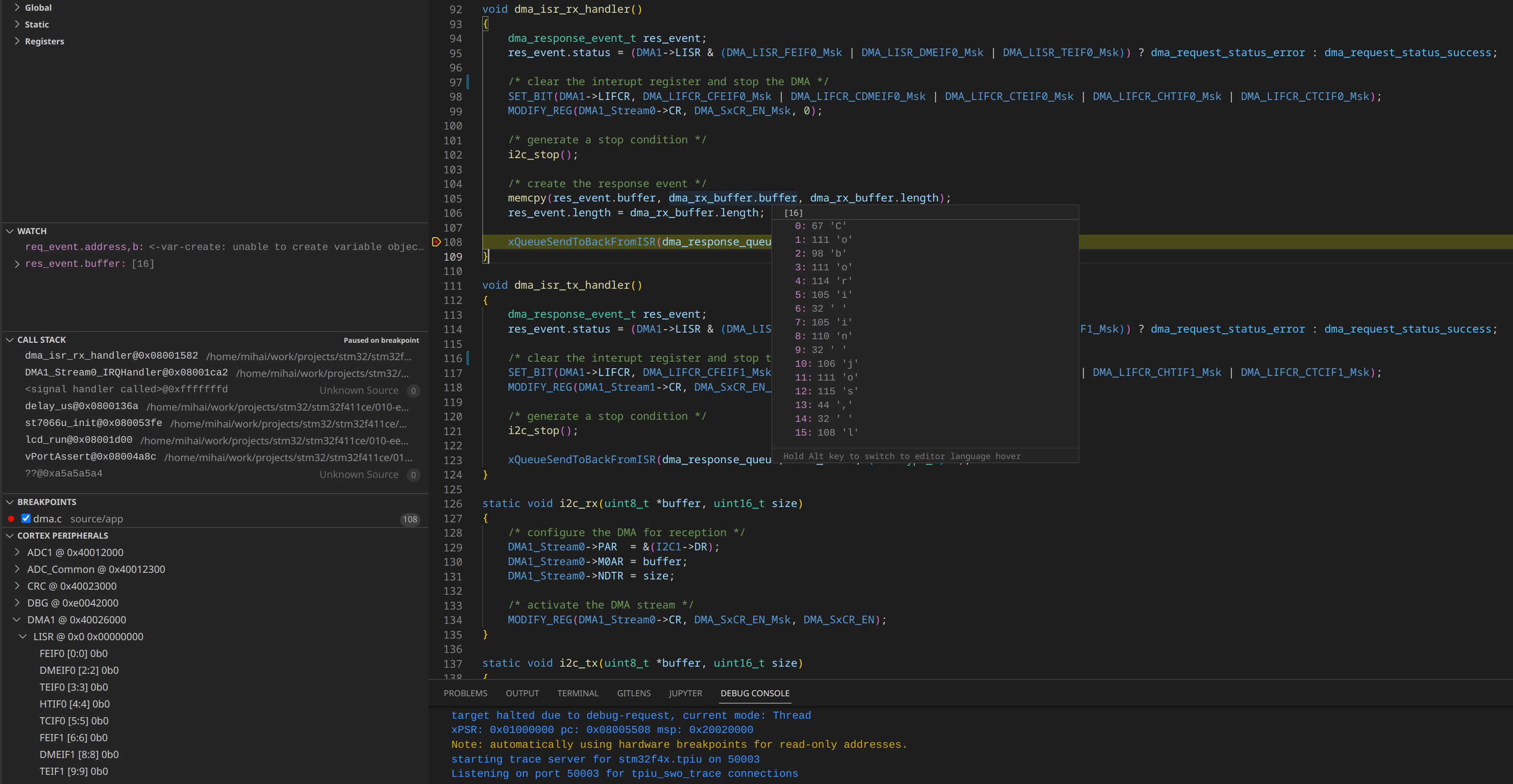Collapse the BREAKPOINTS section chevron
This screenshot has width=1513, height=784.
(10, 502)
